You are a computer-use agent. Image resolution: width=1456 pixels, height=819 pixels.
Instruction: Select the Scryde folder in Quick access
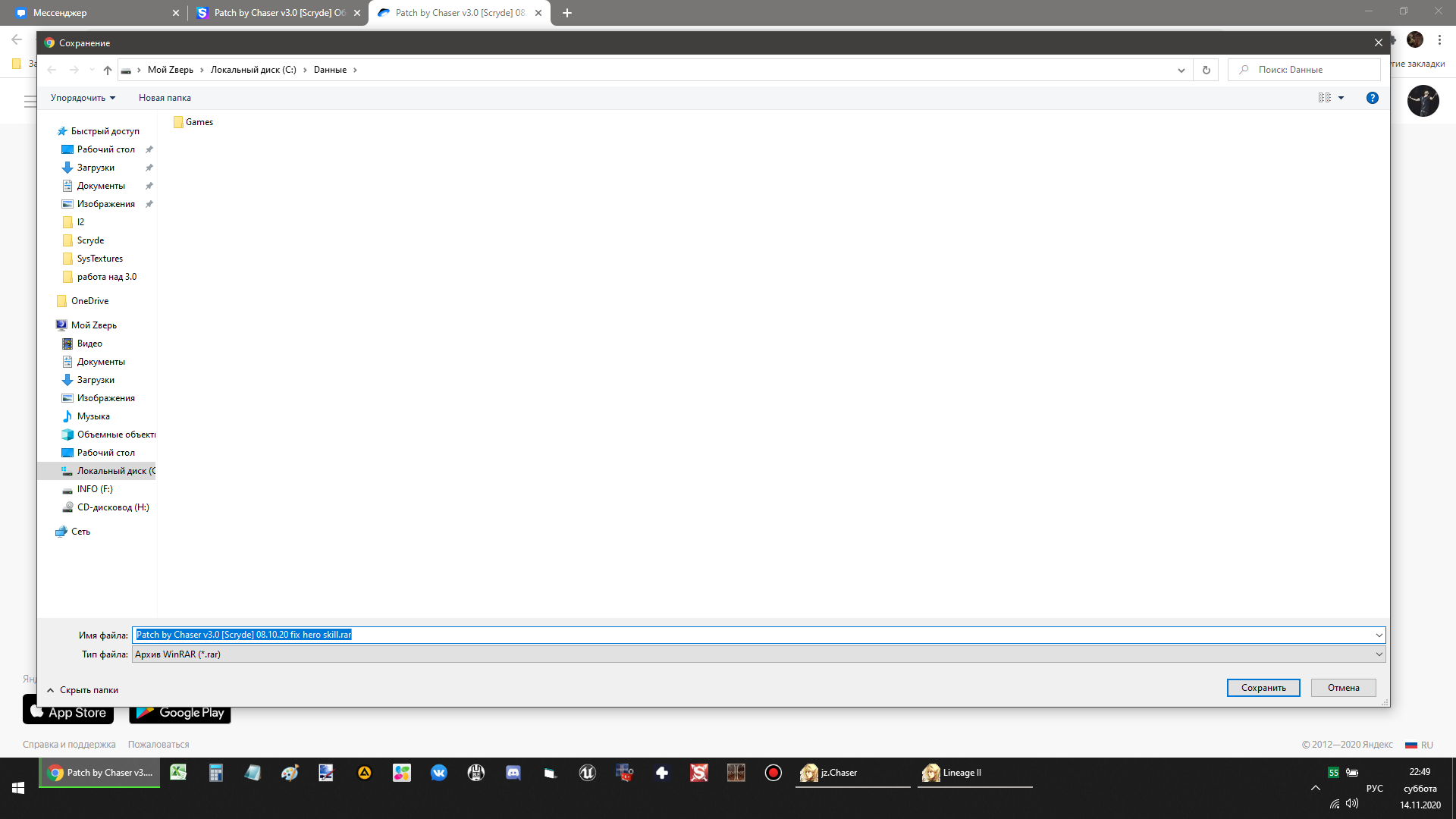coord(90,240)
